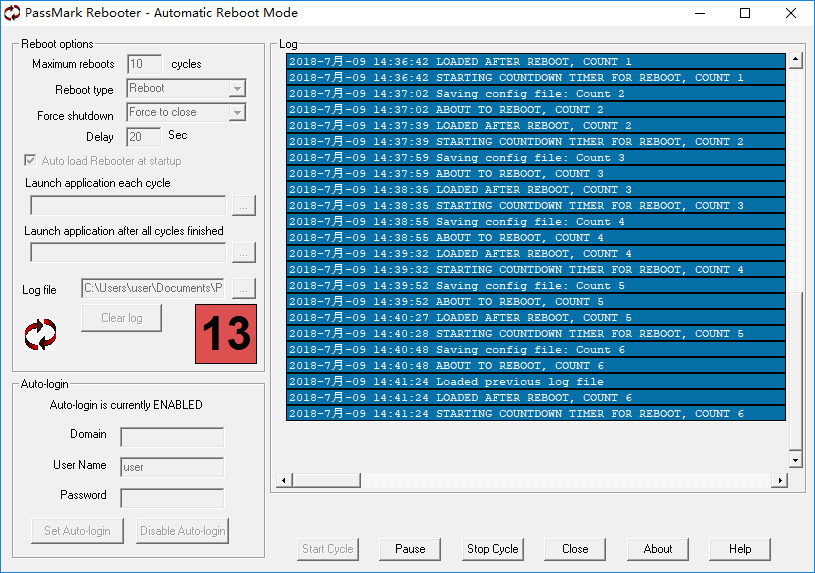The image size is (815, 573).
Task: Click the red circular reboot arrows icon
Action: pos(41,334)
